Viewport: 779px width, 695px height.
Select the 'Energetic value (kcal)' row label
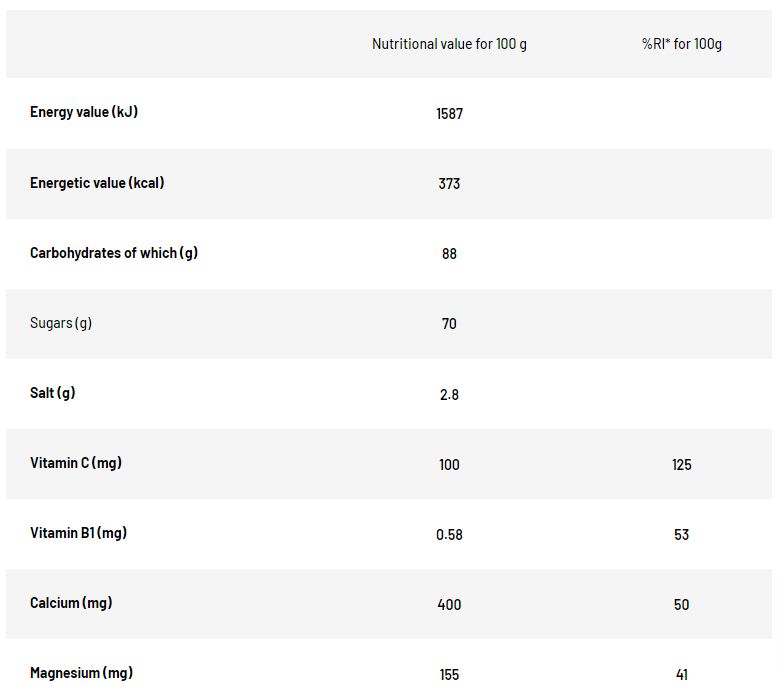click(97, 183)
